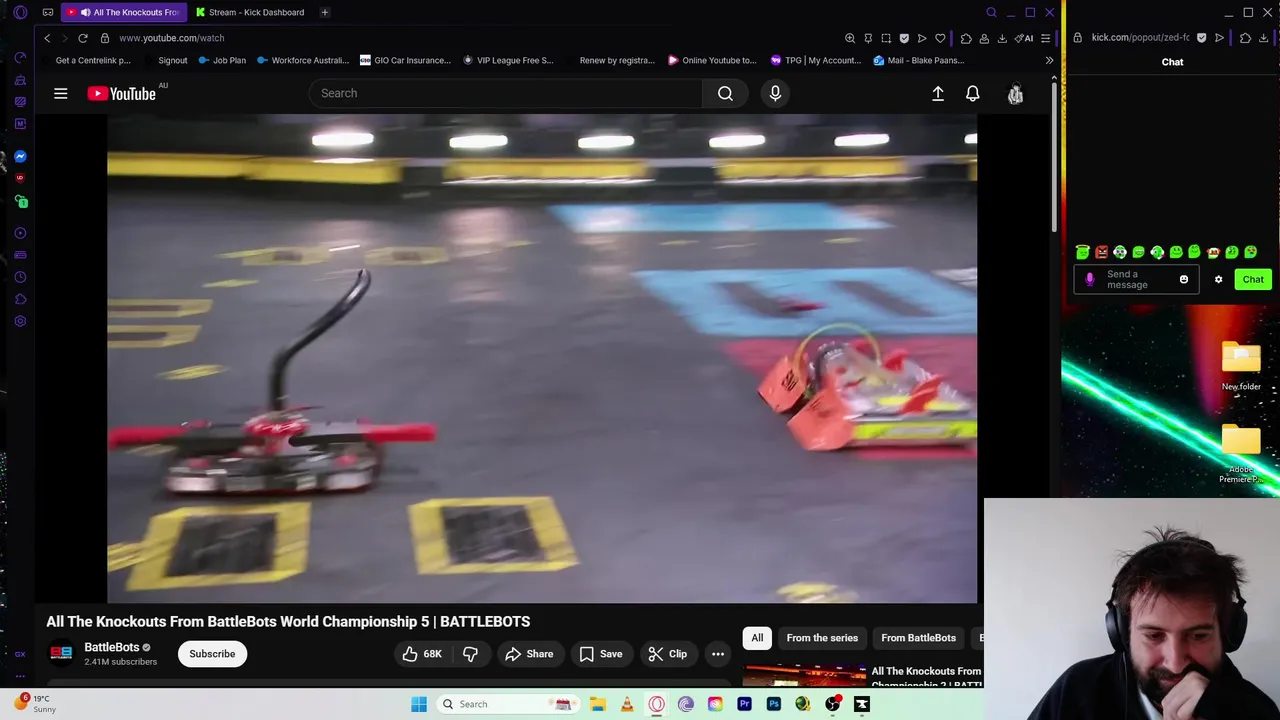Open Kick chat settings gear
The height and width of the screenshot is (720, 1280).
pos(1218,279)
